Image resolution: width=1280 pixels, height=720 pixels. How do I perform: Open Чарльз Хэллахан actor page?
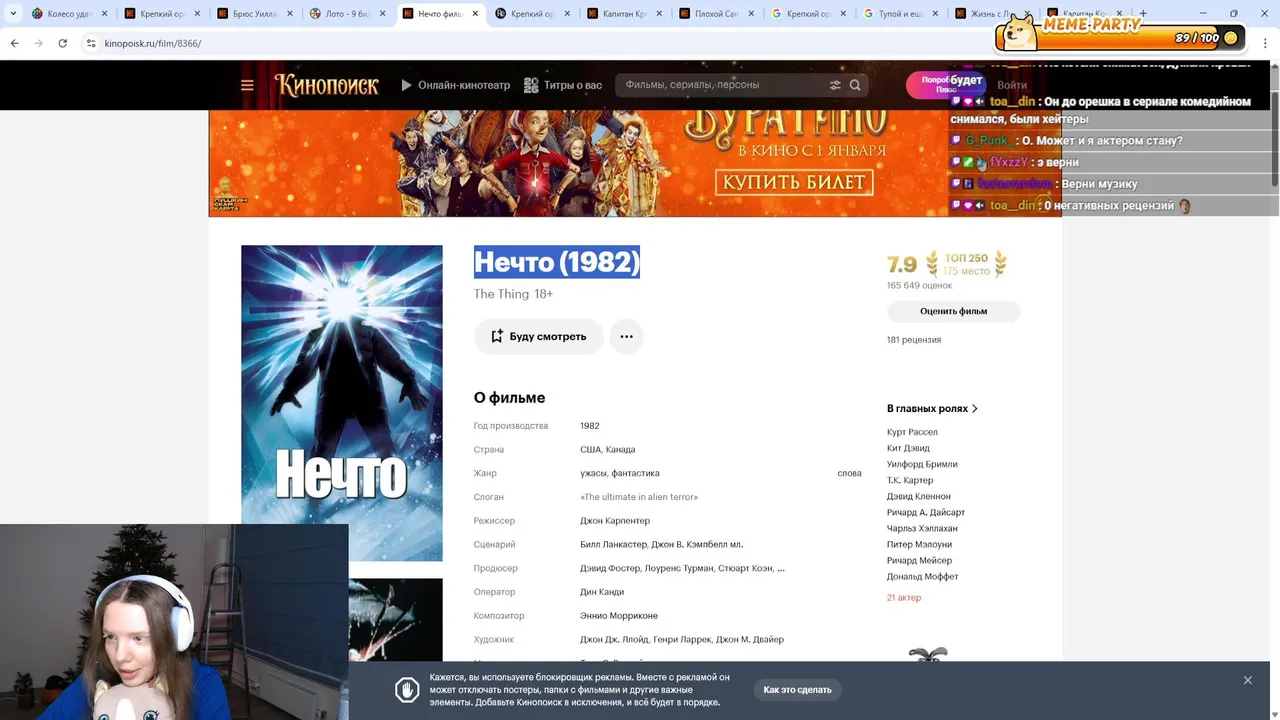click(x=921, y=528)
